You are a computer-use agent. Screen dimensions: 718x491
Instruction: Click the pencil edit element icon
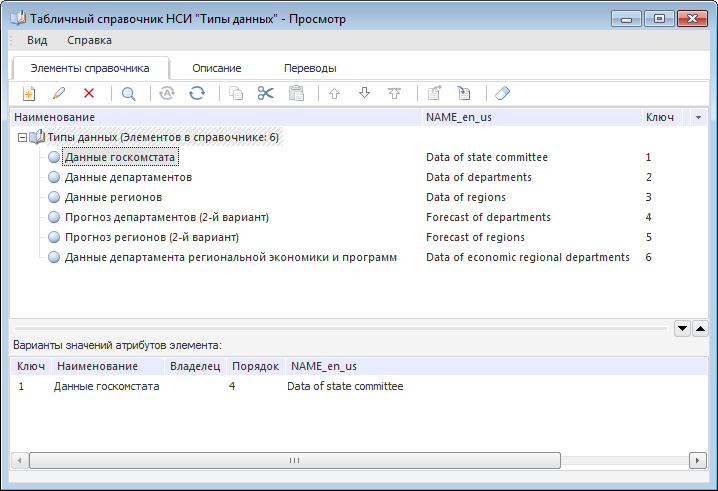coord(59,93)
